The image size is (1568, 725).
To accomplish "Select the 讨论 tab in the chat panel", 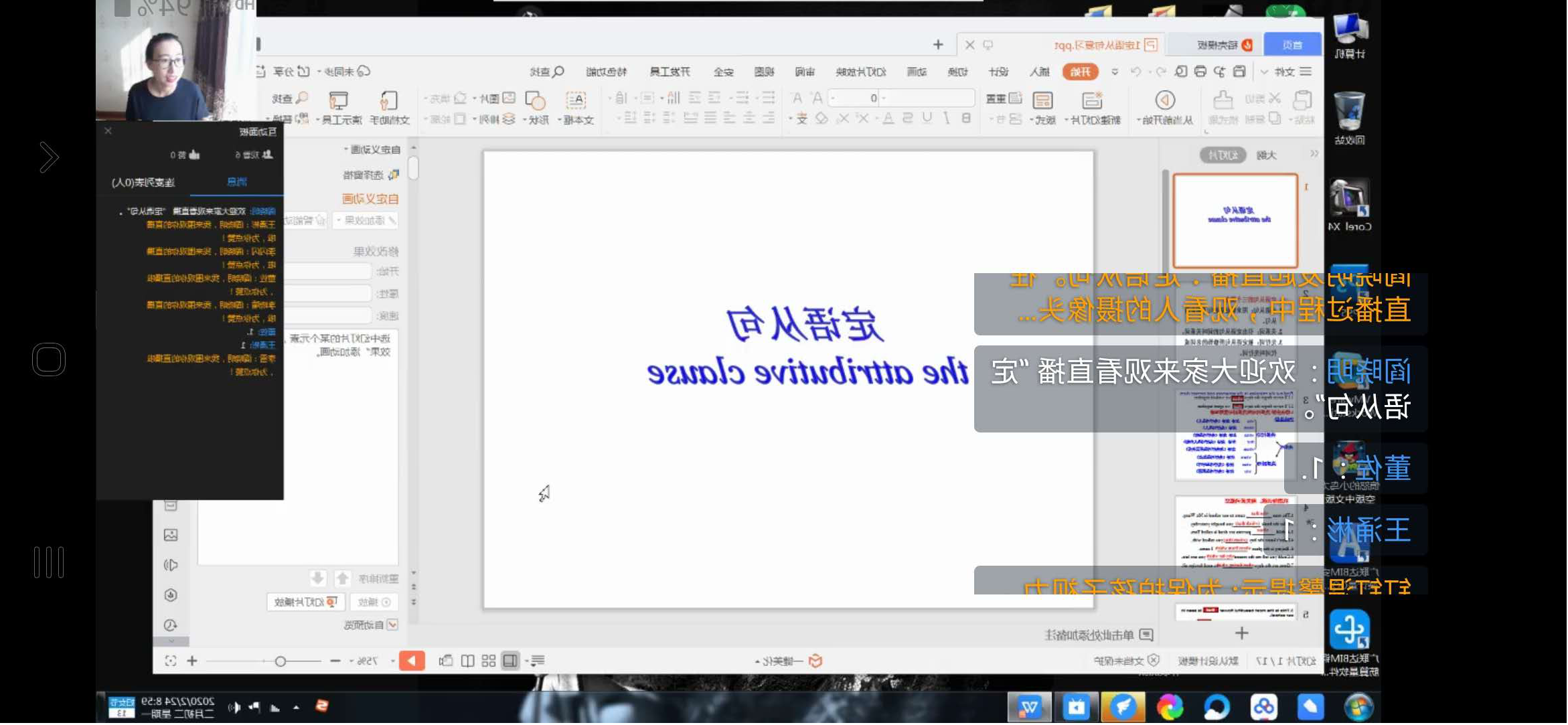I will [238, 181].
